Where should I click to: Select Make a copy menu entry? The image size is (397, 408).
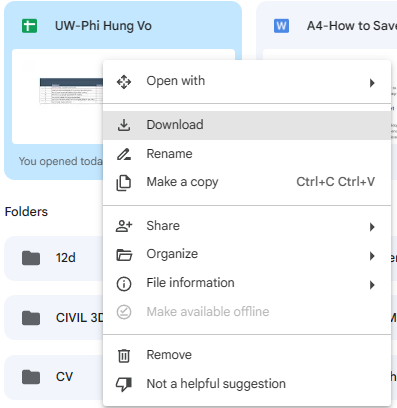click(247, 182)
